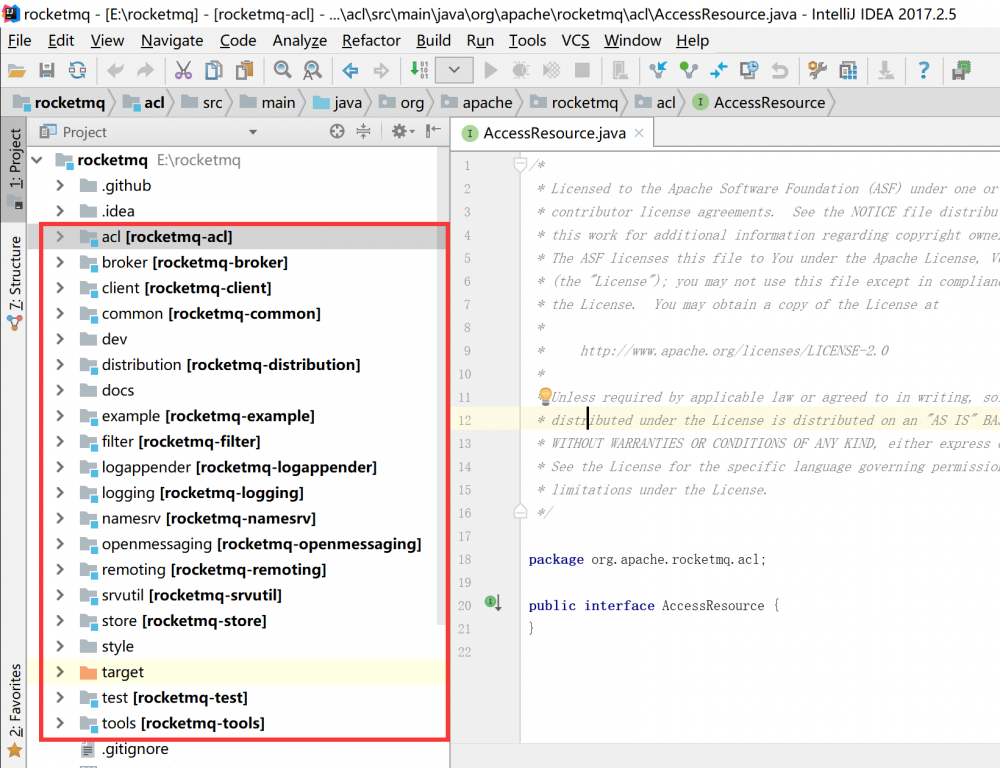1000x768 pixels.
Task: Click the Save All toolbar icon
Action: click(x=46, y=70)
